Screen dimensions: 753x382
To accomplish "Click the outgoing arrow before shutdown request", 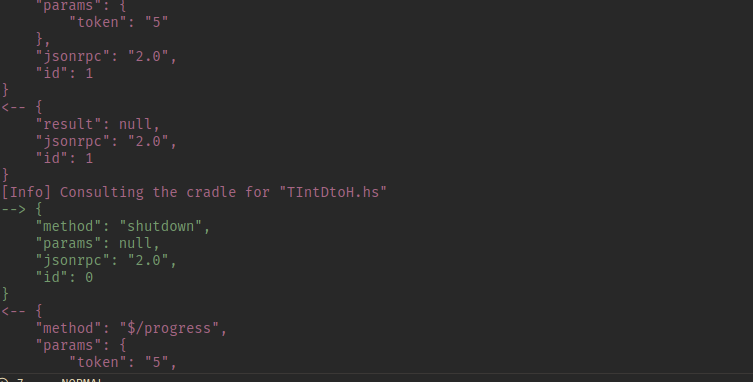I will pos(13,209).
